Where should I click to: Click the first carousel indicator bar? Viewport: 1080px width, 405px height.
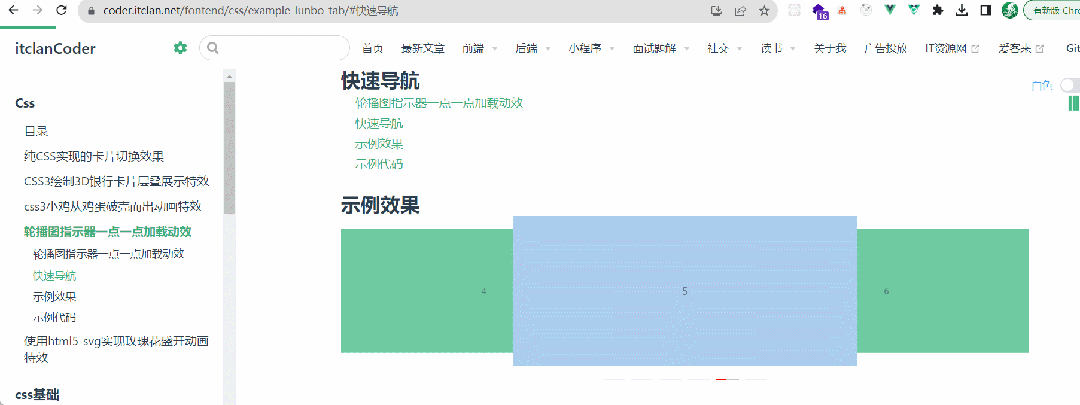tap(614, 380)
